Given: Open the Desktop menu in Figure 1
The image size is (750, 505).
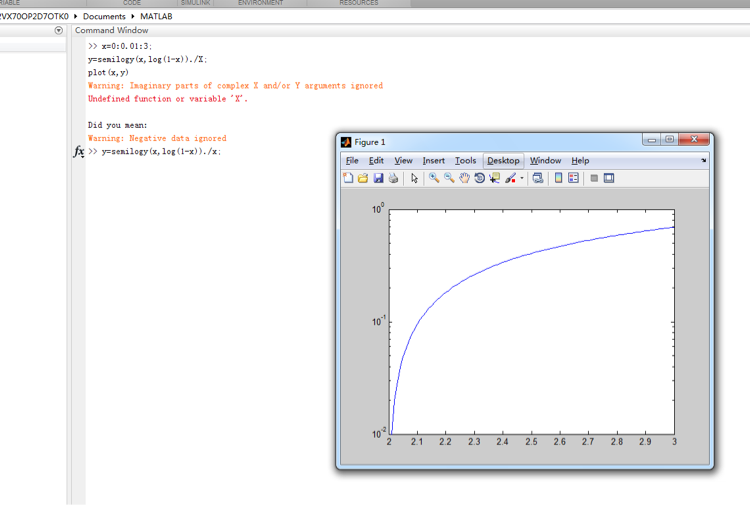Looking at the screenshot, I should 503,161.
